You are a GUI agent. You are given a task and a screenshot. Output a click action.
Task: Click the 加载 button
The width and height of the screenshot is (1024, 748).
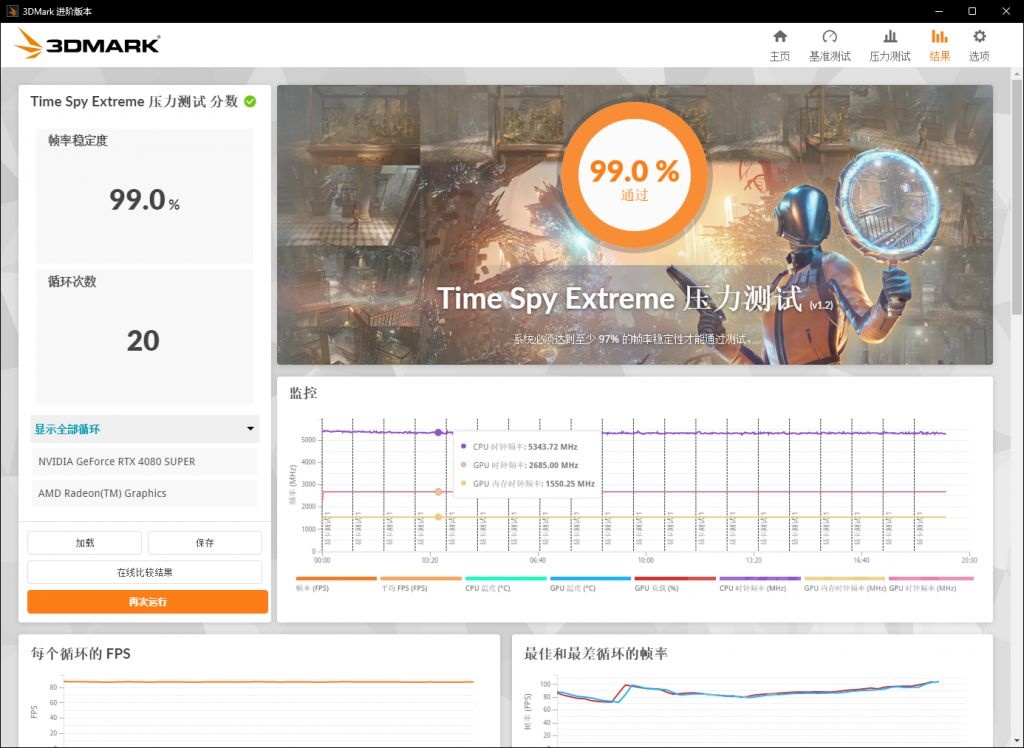tap(84, 542)
